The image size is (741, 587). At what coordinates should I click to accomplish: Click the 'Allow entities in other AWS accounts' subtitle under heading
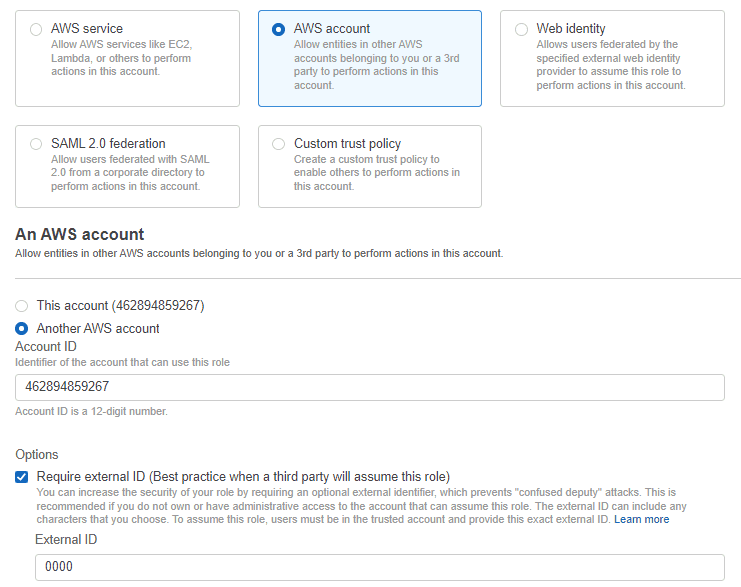click(x=259, y=253)
